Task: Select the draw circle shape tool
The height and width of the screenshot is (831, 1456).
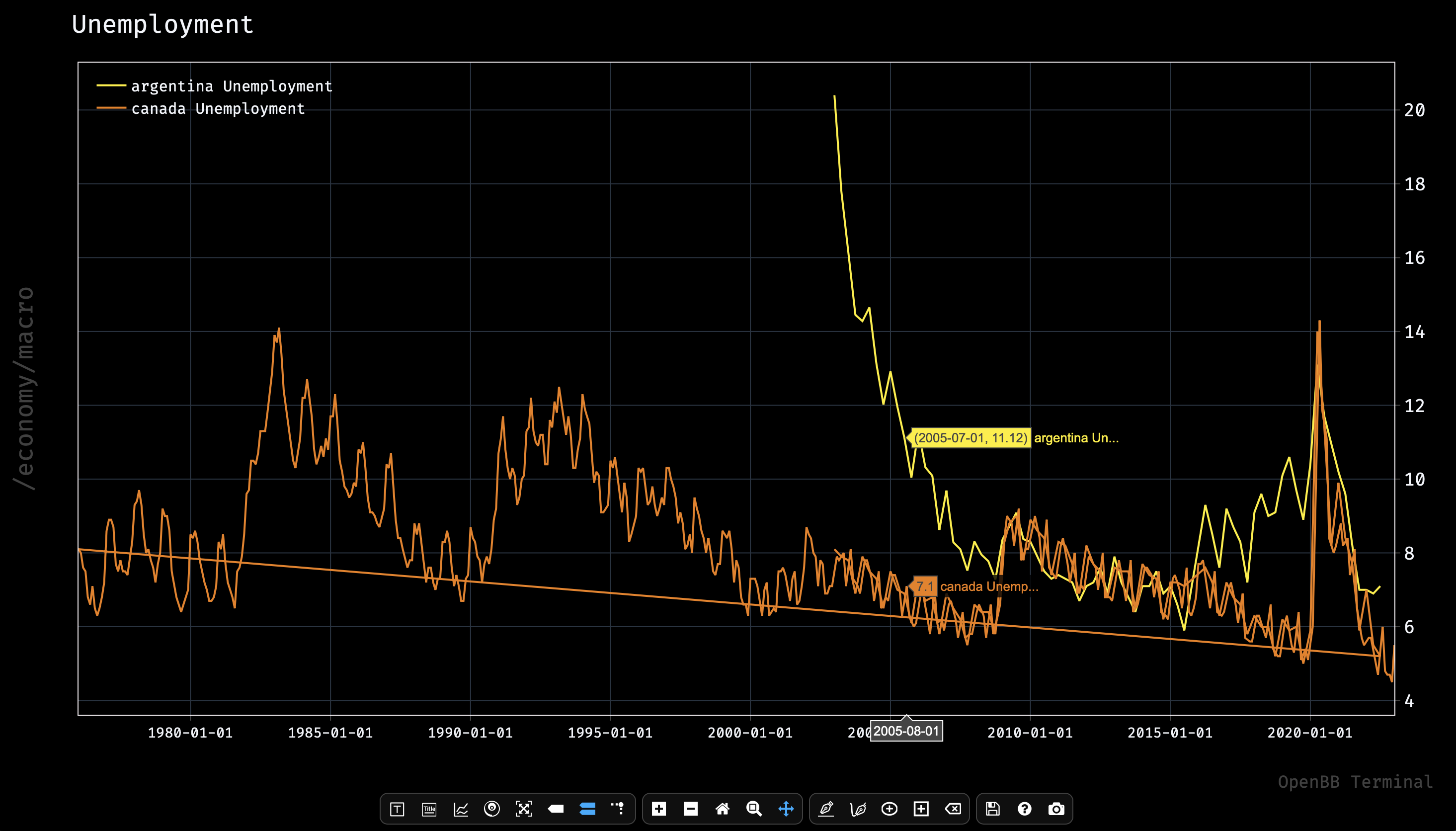Action: [890, 809]
